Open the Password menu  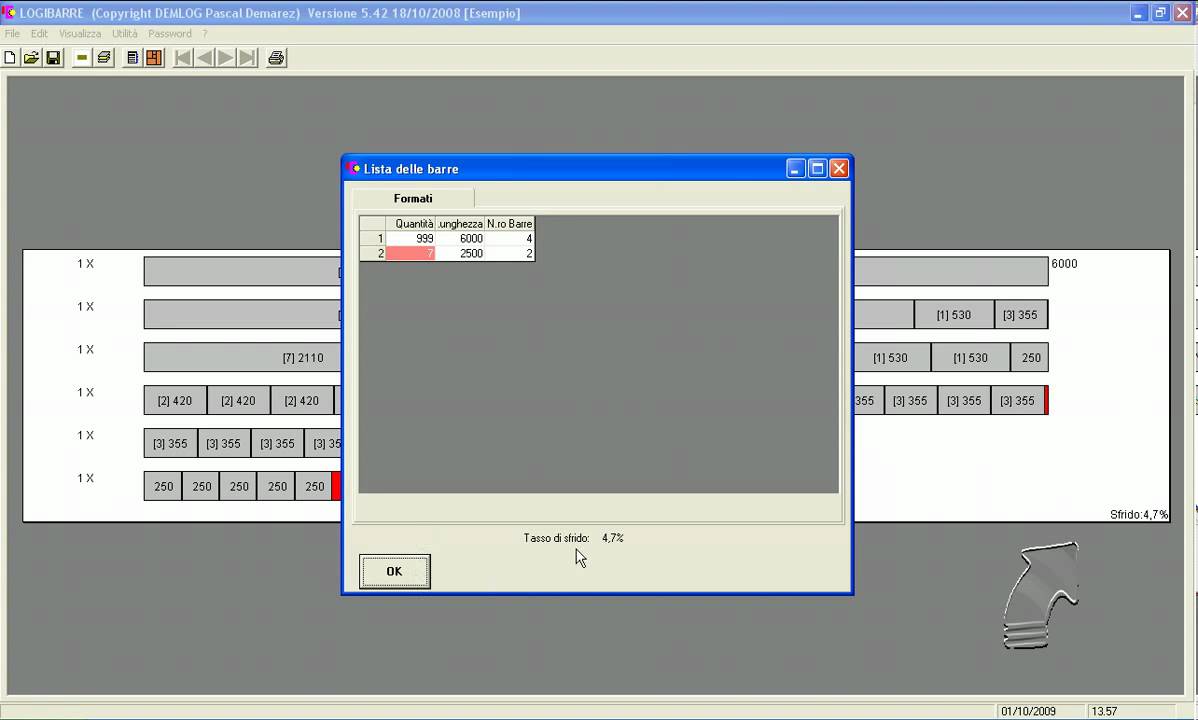pos(170,34)
